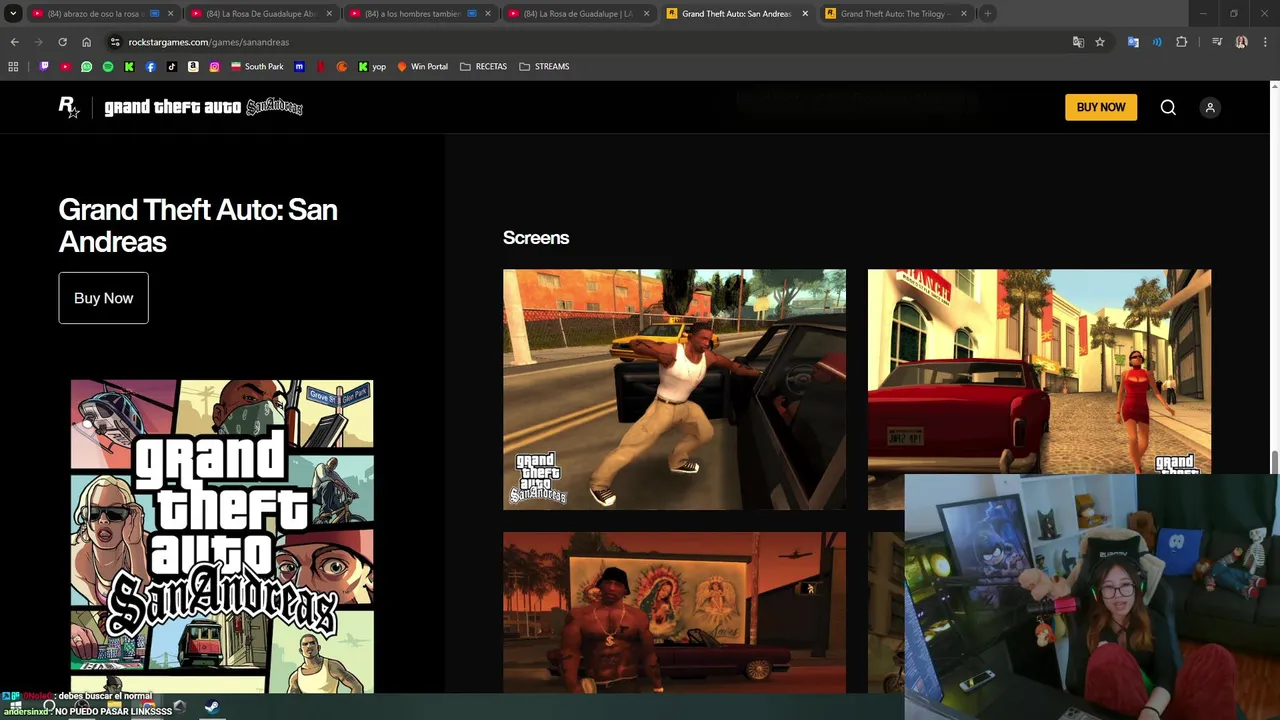This screenshot has height=720, width=1280.
Task: Switch to 'La Rosa De Guadalupe Ab' tab
Action: (x=260, y=14)
